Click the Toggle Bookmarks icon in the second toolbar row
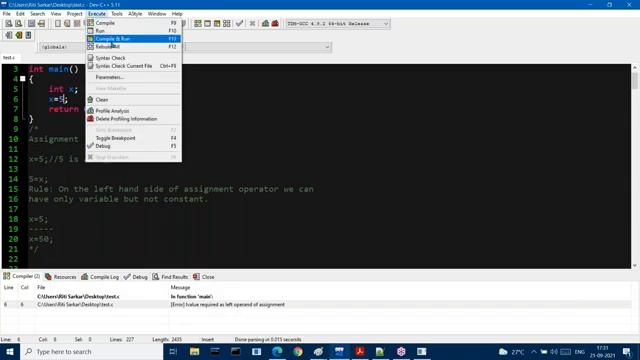 pyautogui.click(x=18, y=35)
